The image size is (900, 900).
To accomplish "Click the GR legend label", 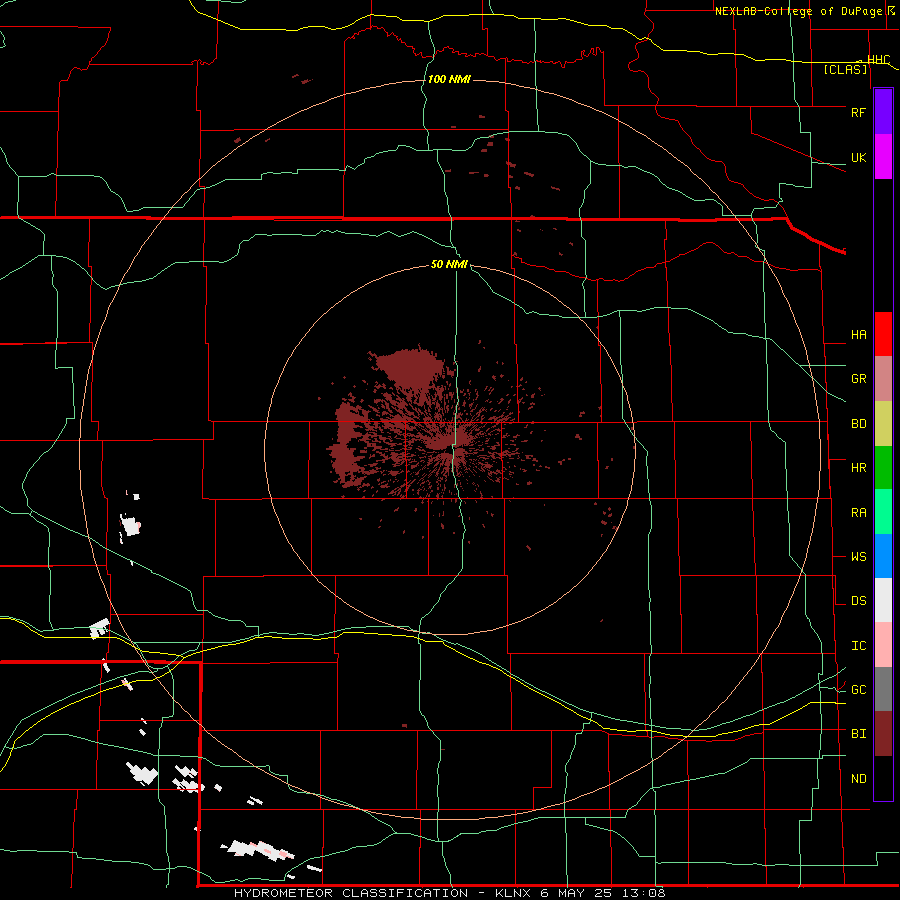I will click(858, 379).
